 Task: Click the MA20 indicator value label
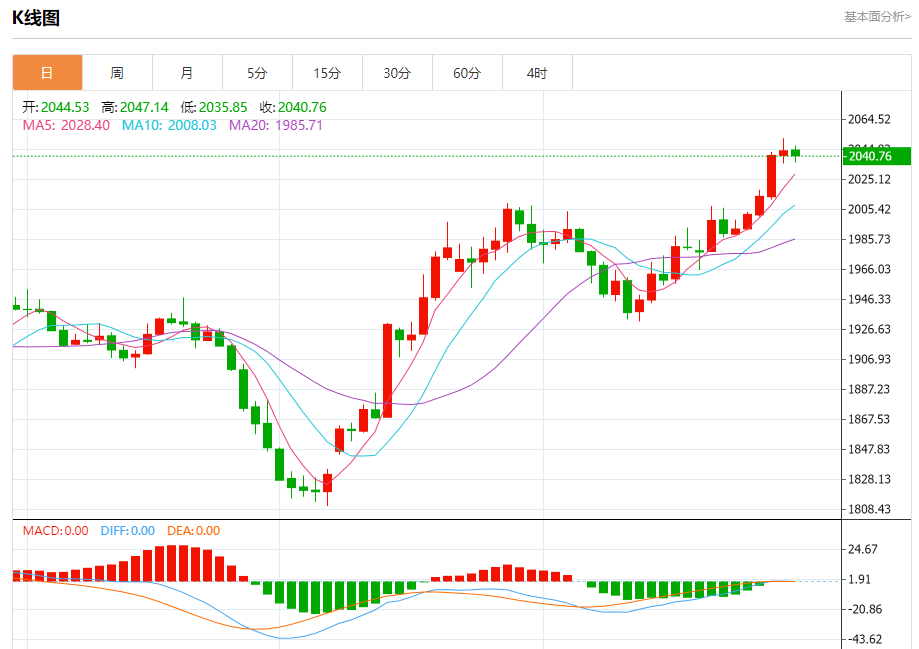click(275, 125)
